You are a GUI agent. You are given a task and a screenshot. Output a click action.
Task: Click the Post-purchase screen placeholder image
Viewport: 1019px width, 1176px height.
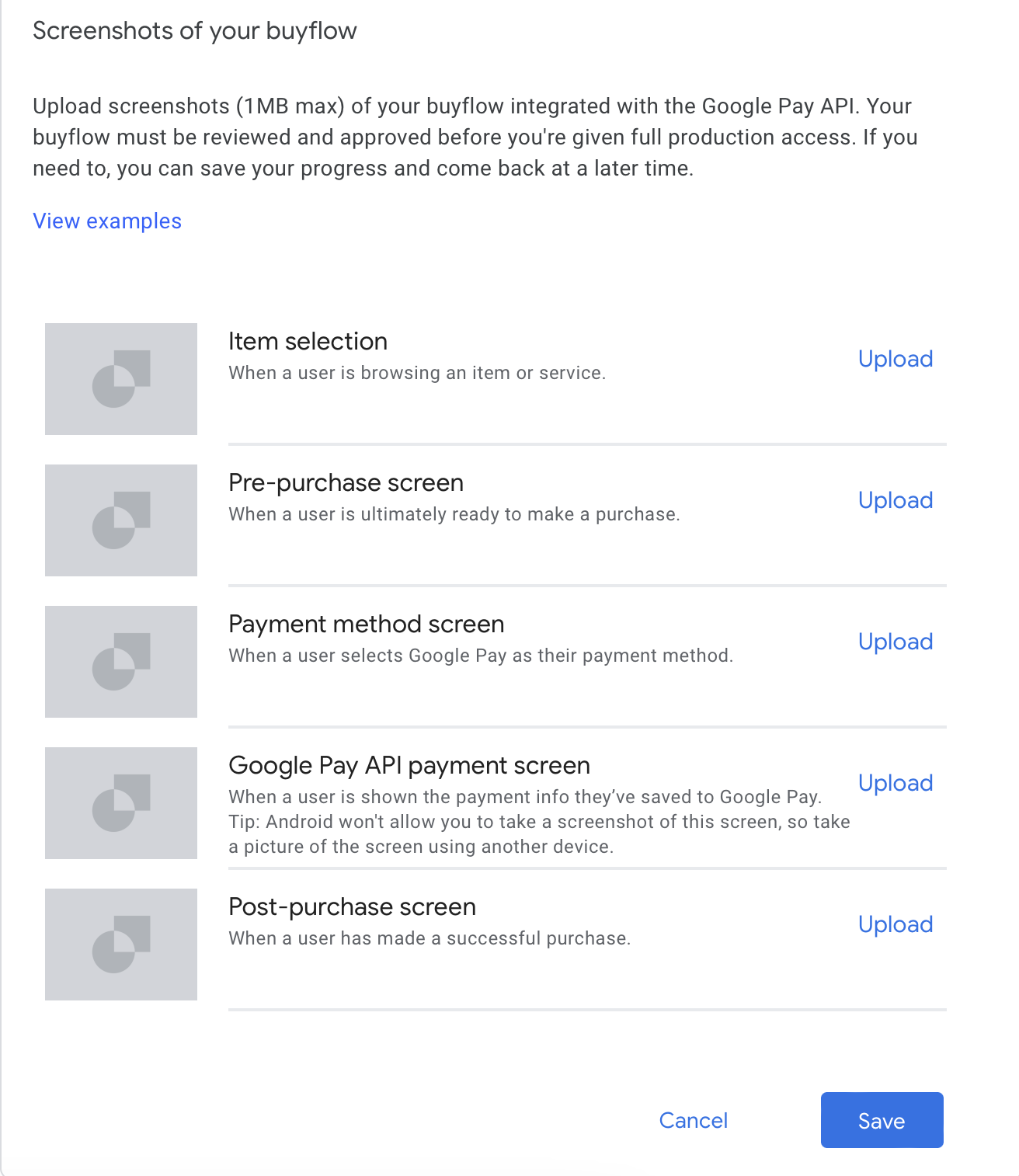click(121, 945)
